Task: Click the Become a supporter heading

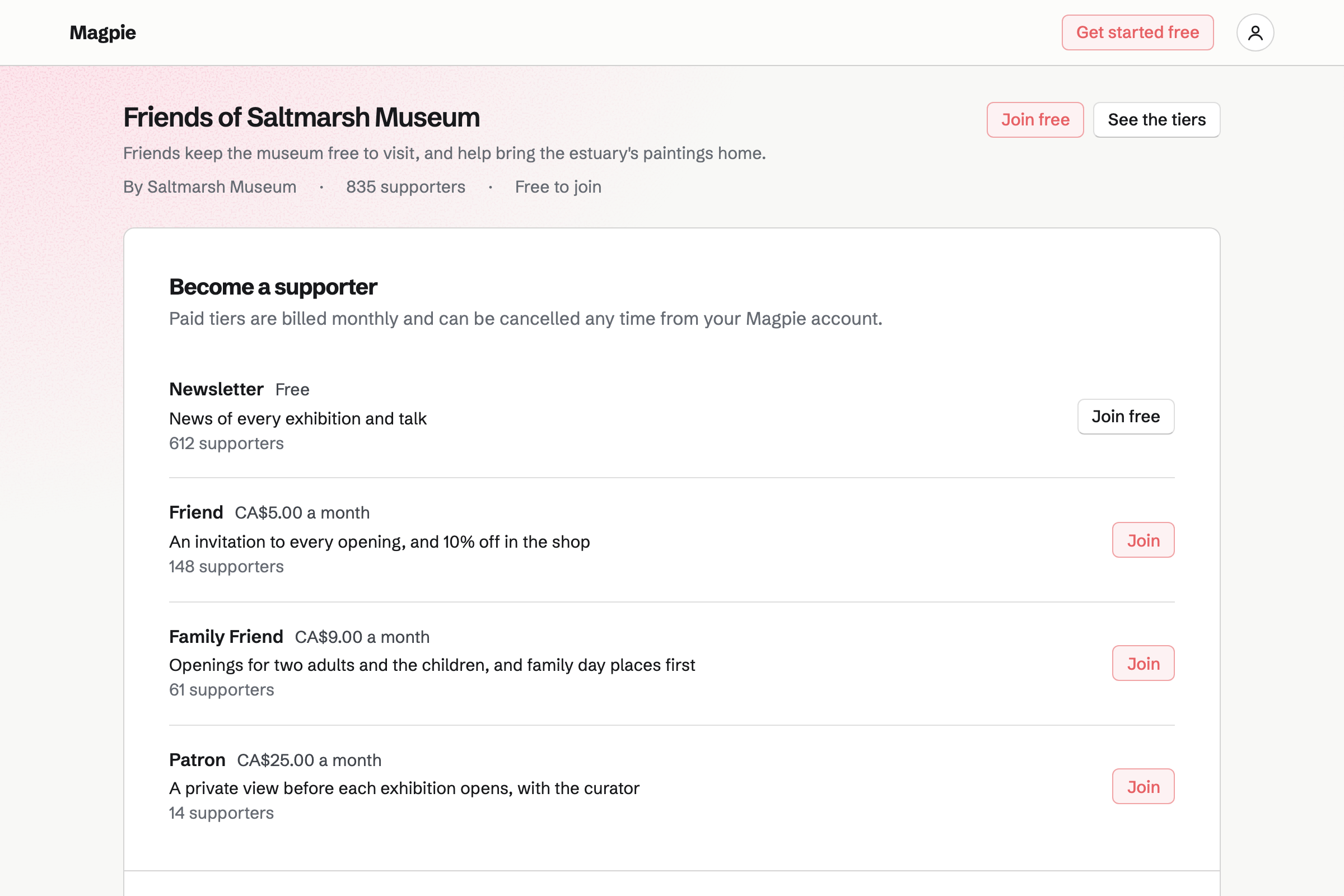Action: pyautogui.click(x=273, y=287)
